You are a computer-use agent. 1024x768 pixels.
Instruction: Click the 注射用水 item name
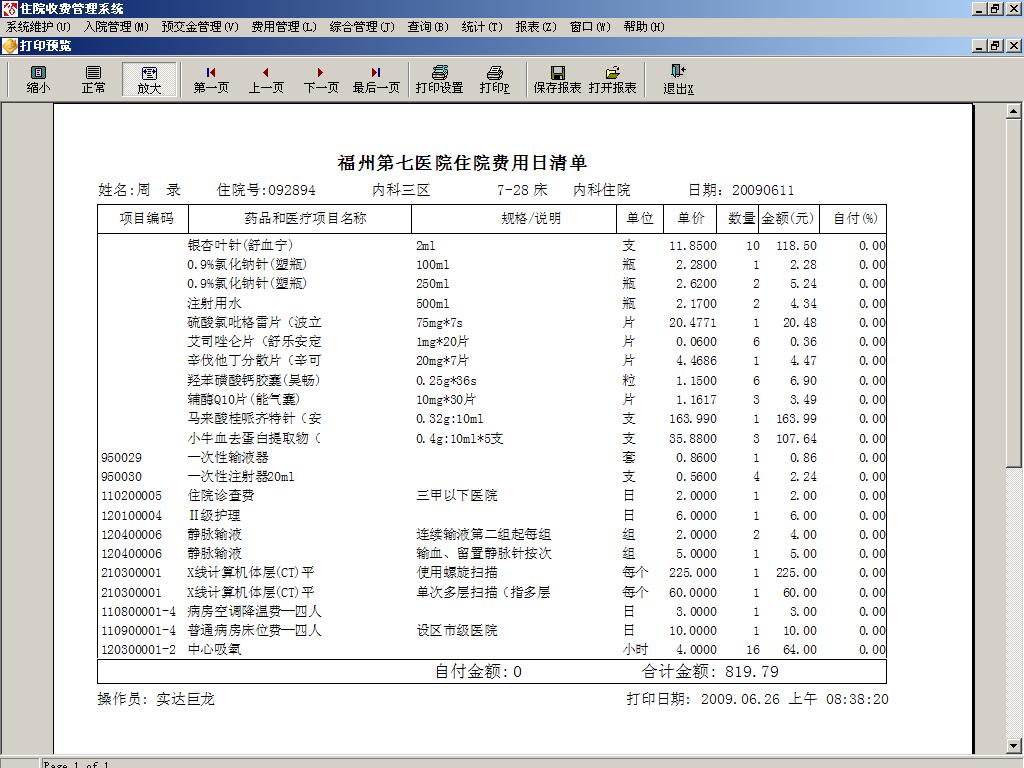point(214,303)
